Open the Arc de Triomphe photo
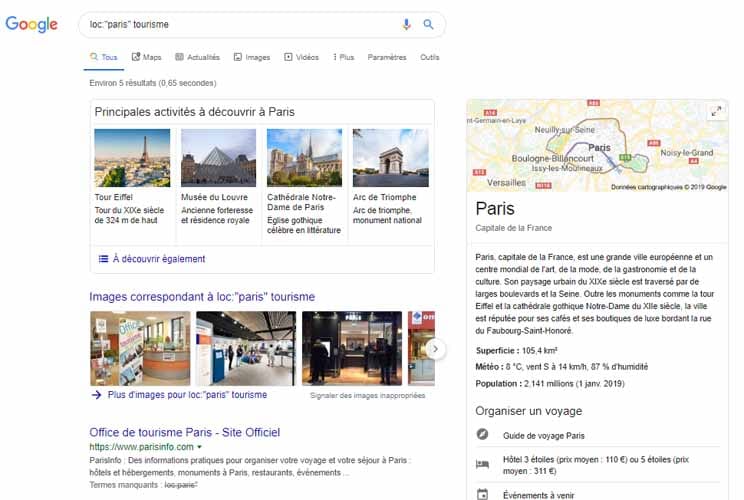Image resolution: width=744 pixels, height=500 pixels. click(391, 158)
